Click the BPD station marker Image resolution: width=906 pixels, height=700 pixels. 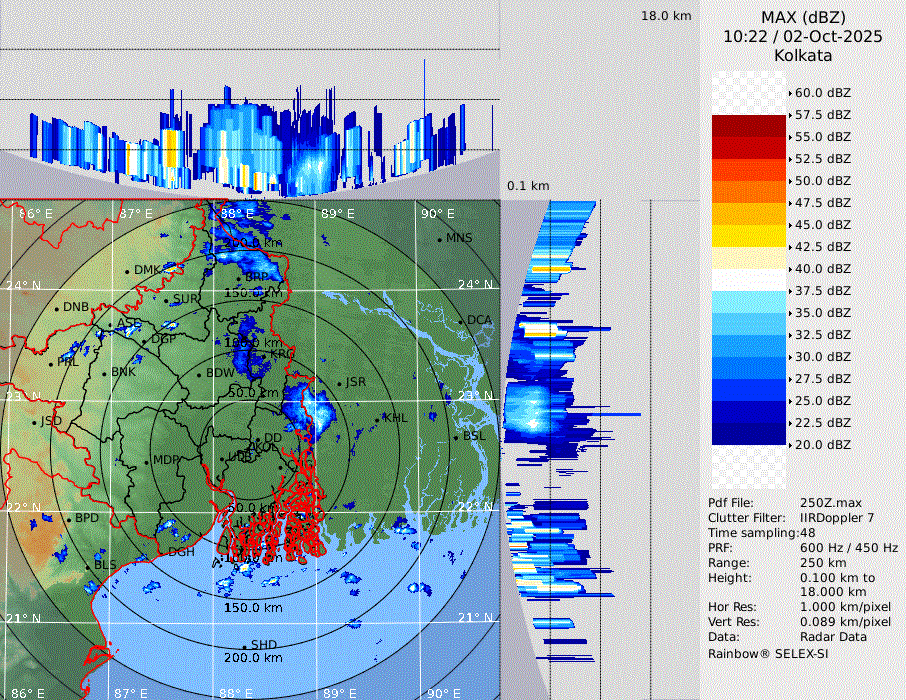(x=69, y=519)
